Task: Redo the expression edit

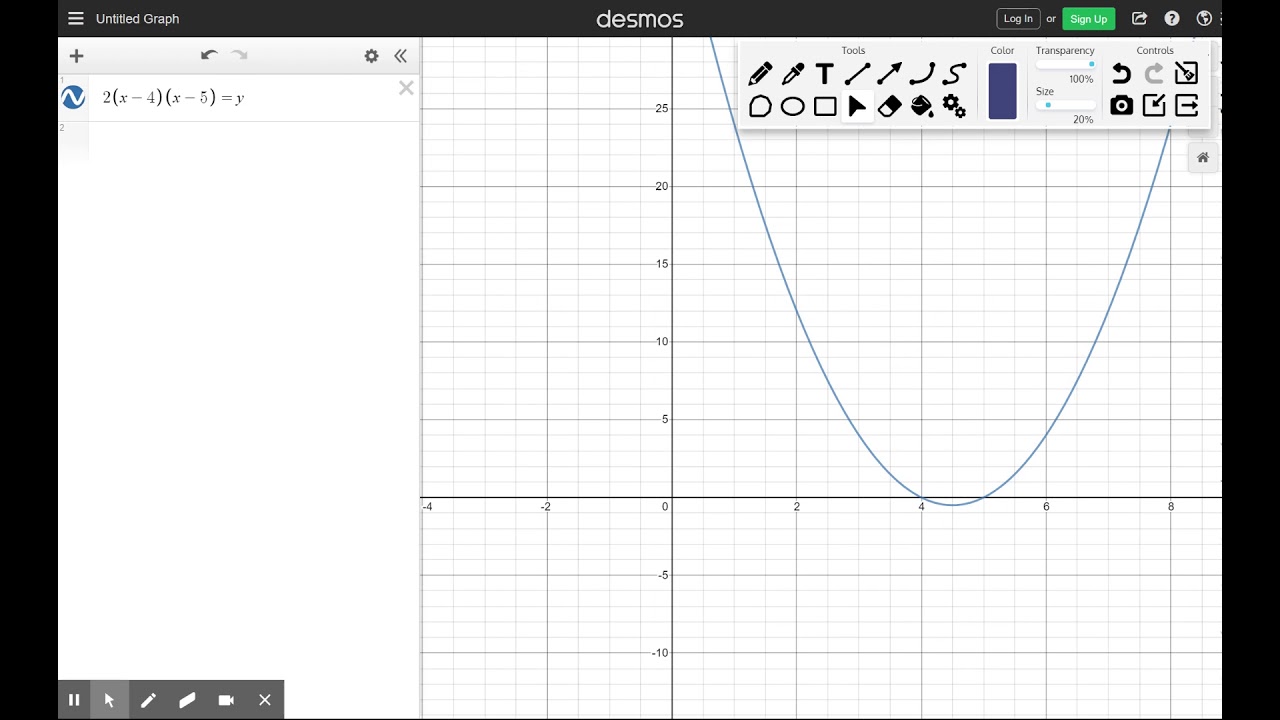Action: (x=239, y=56)
